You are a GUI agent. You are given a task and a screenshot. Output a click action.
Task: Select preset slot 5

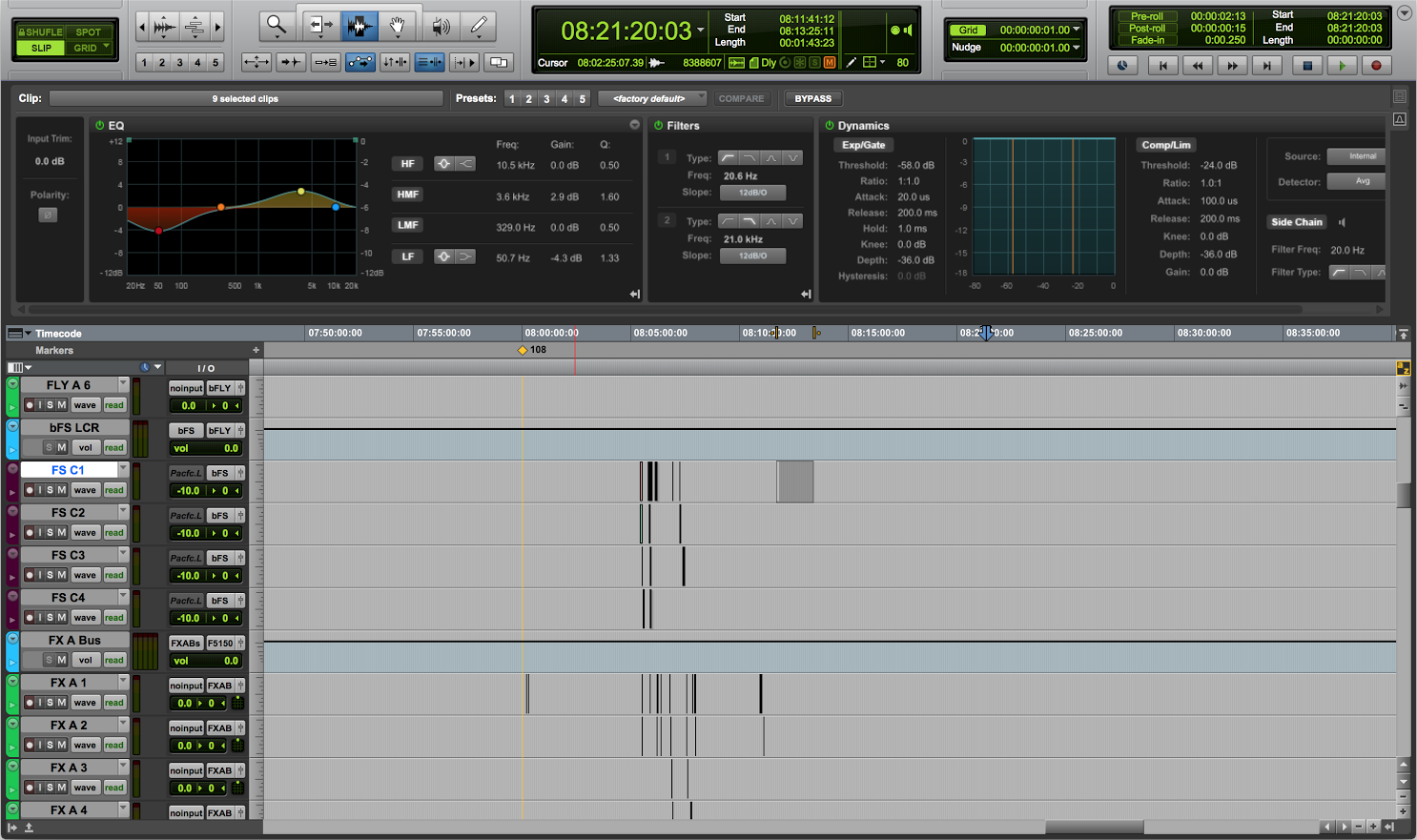583,99
